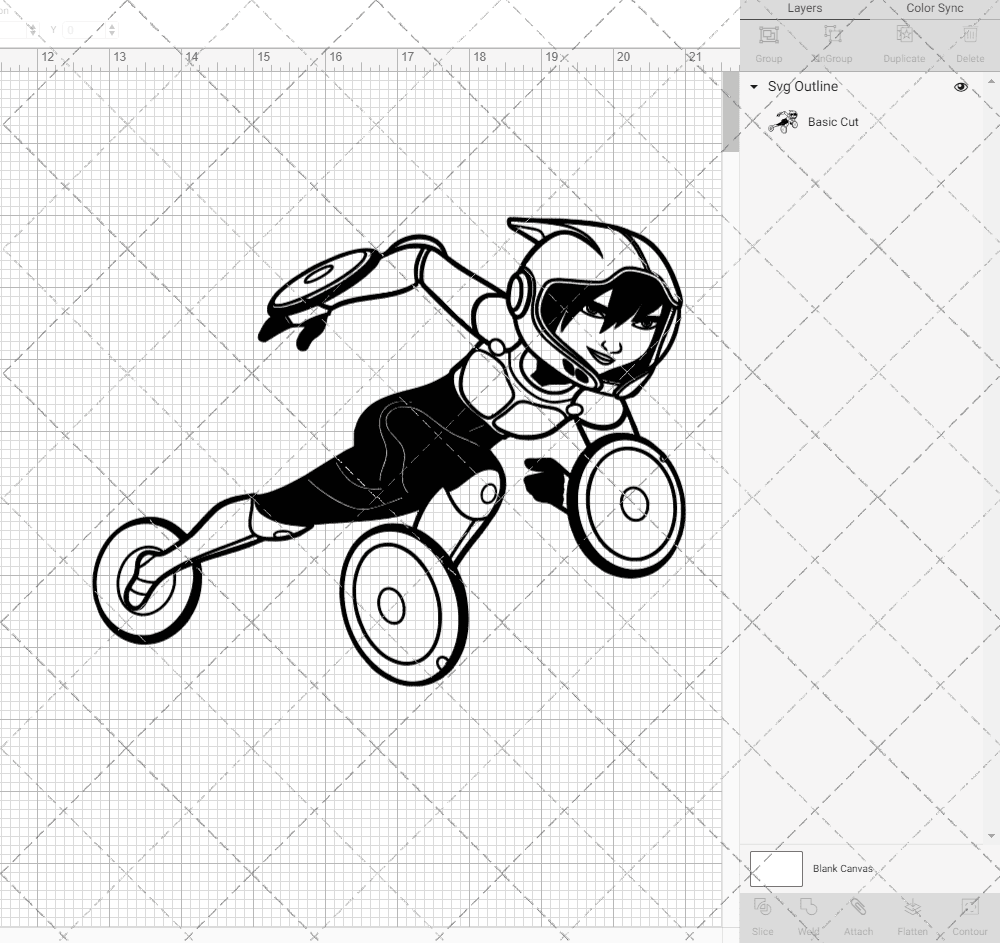This screenshot has width=1000, height=943.
Task: Switch to the Layers tab
Action: [804, 8]
